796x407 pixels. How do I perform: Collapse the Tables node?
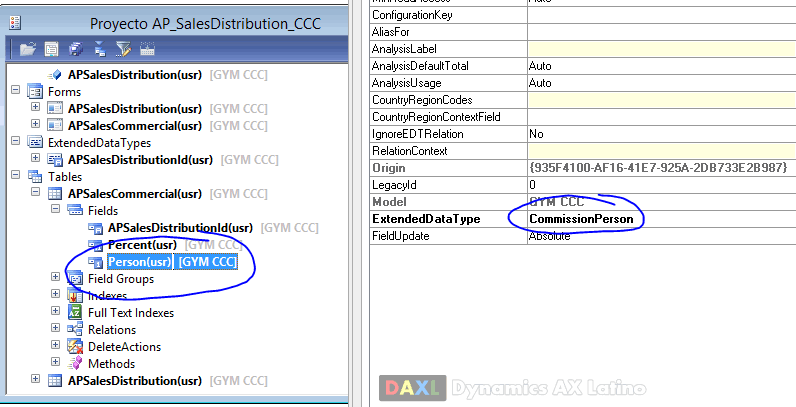[15, 175]
